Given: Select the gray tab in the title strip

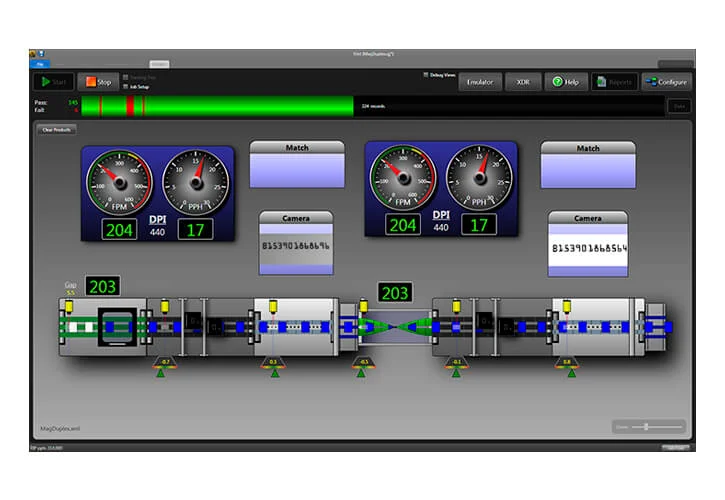Looking at the screenshot, I should click(x=159, y=64).
